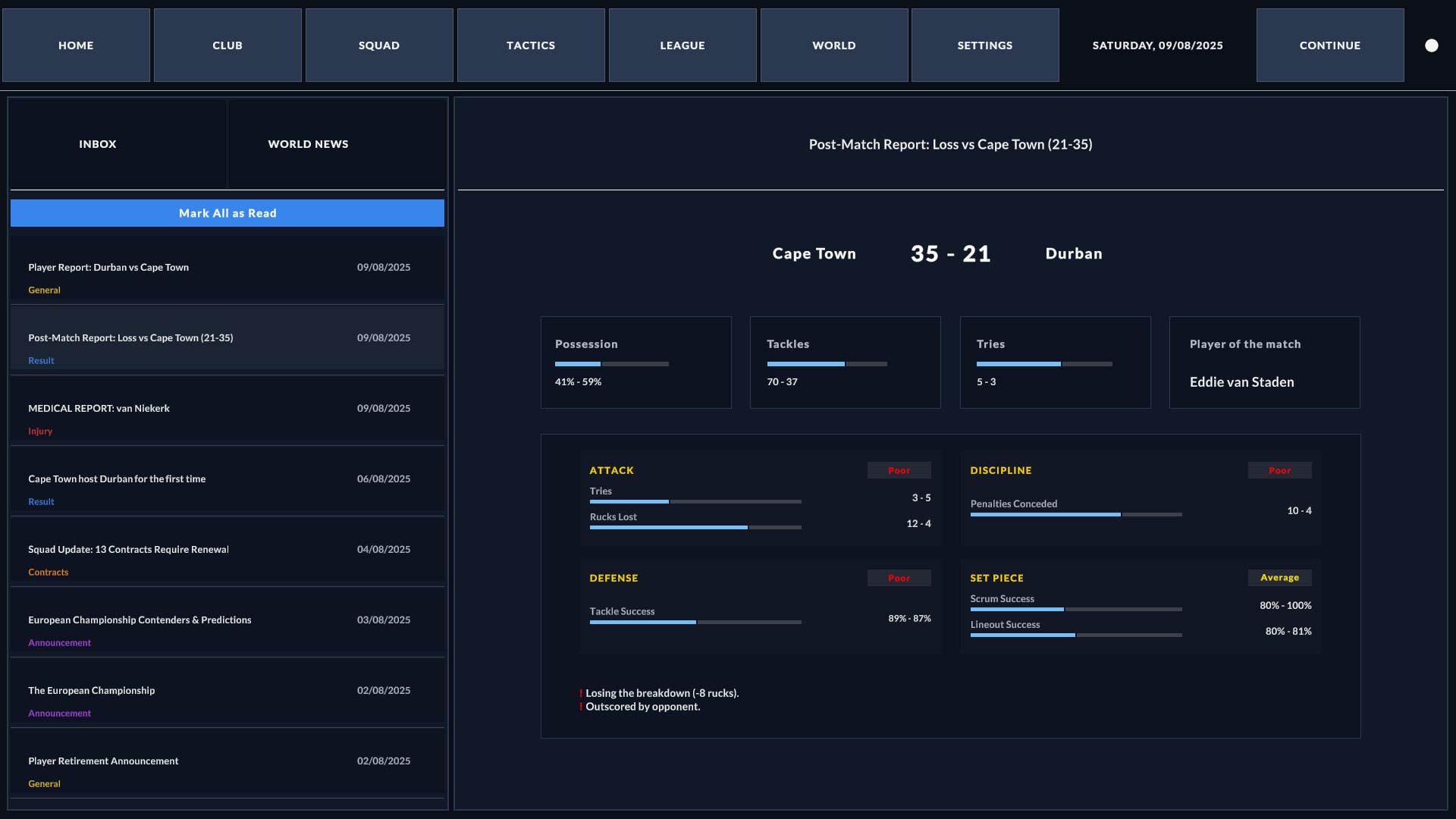Open Player Retirement Announcement message
The height and width of the screenshot is (819, 1456).
[x=227, y=763]
